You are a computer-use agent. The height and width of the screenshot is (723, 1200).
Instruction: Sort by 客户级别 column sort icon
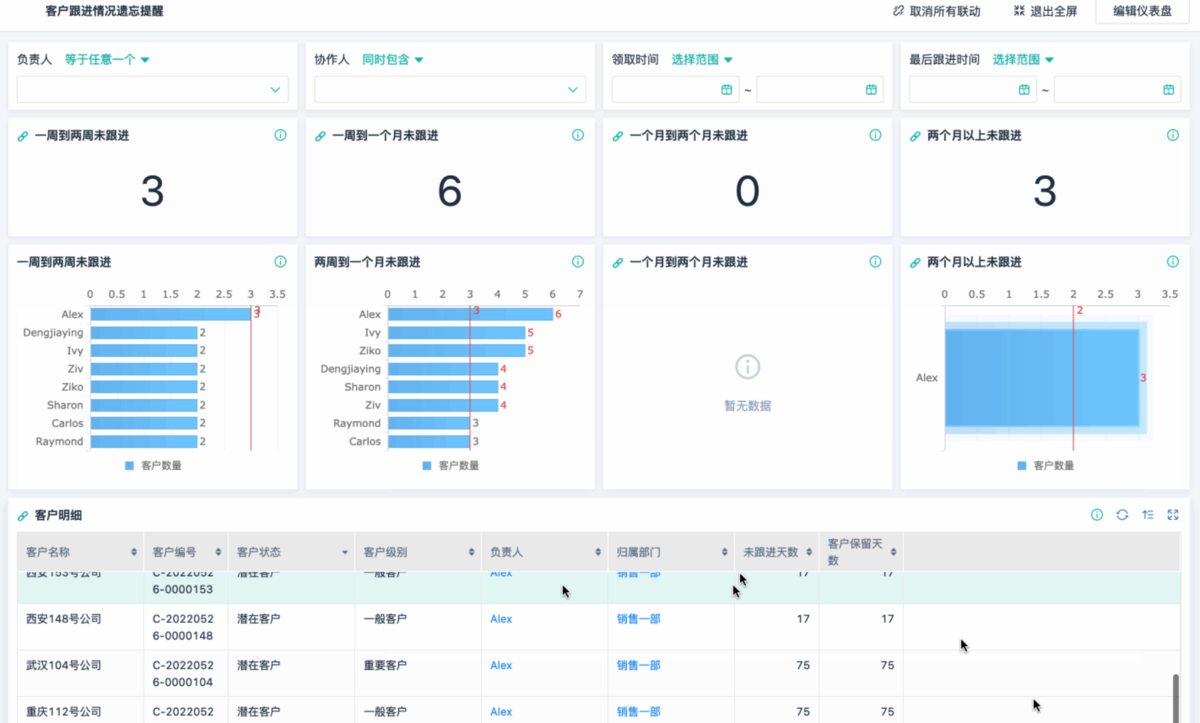click(x=471, y=552)
